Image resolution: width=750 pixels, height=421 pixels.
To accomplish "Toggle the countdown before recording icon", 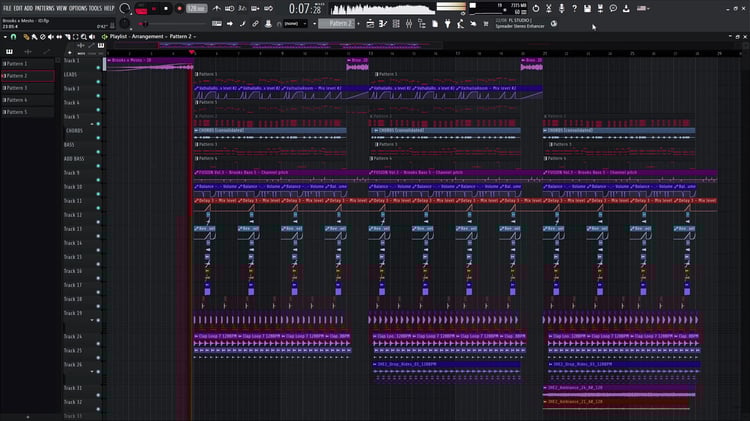I will [x=242, y=9].
